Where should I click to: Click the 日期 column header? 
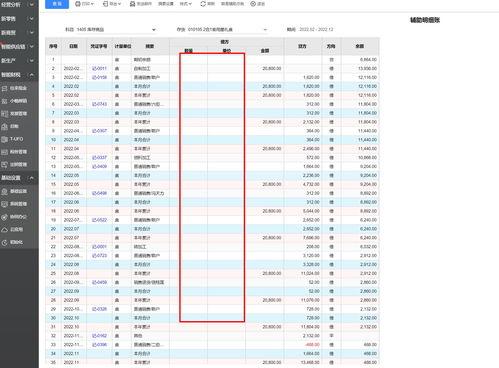74,46
